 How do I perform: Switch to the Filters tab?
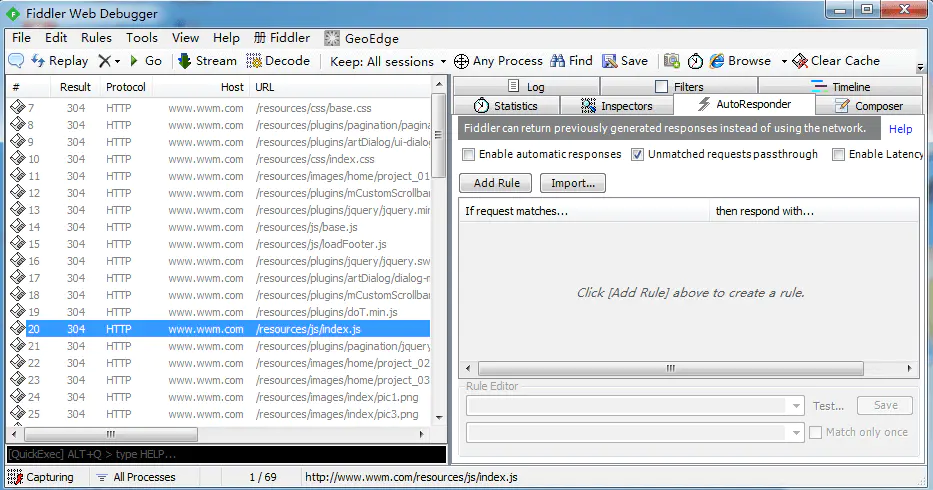679,86
